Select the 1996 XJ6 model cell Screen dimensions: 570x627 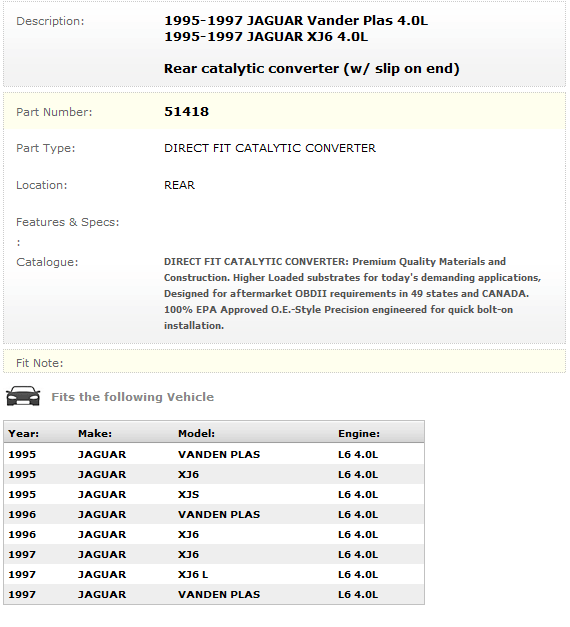click(x=188, y=535)
